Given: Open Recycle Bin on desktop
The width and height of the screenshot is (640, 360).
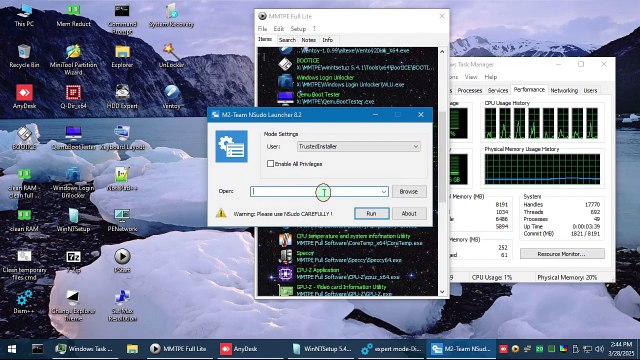Looking at the screenshot, I should coord(24,56).
